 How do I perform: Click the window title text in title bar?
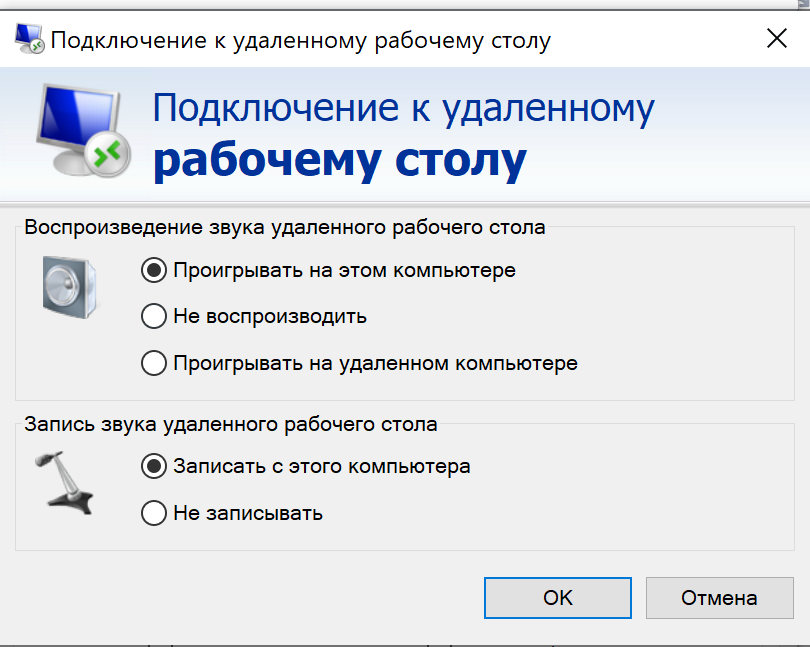click(x=301, y=41)
